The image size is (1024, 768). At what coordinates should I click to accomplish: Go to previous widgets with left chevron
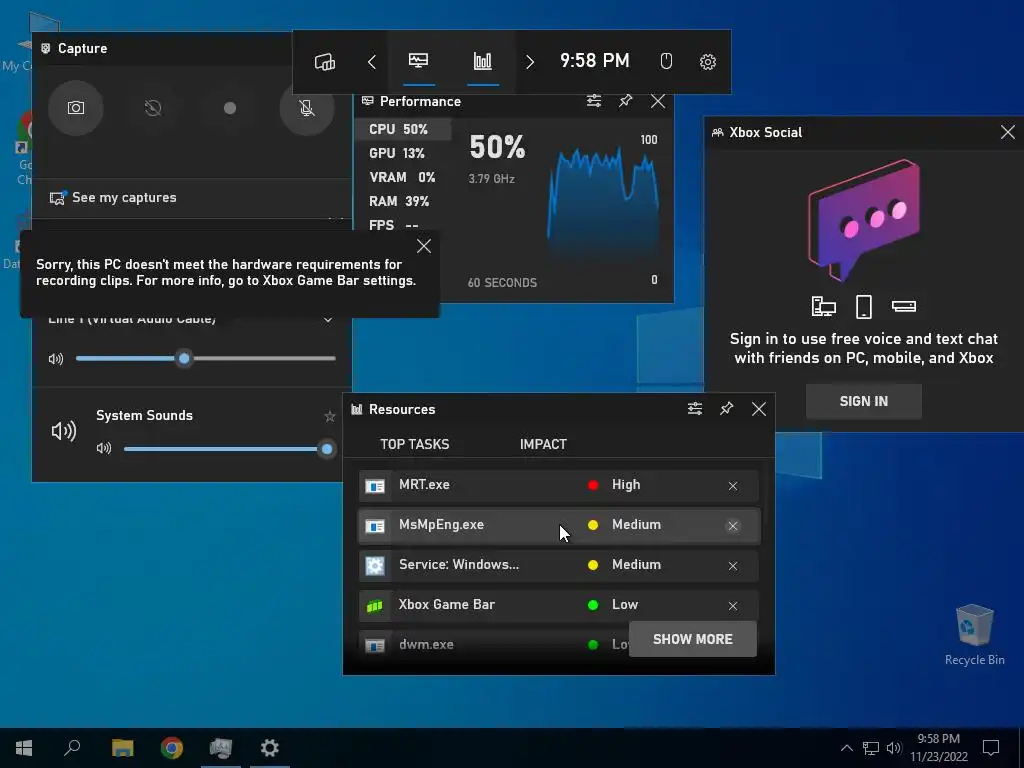372,62
